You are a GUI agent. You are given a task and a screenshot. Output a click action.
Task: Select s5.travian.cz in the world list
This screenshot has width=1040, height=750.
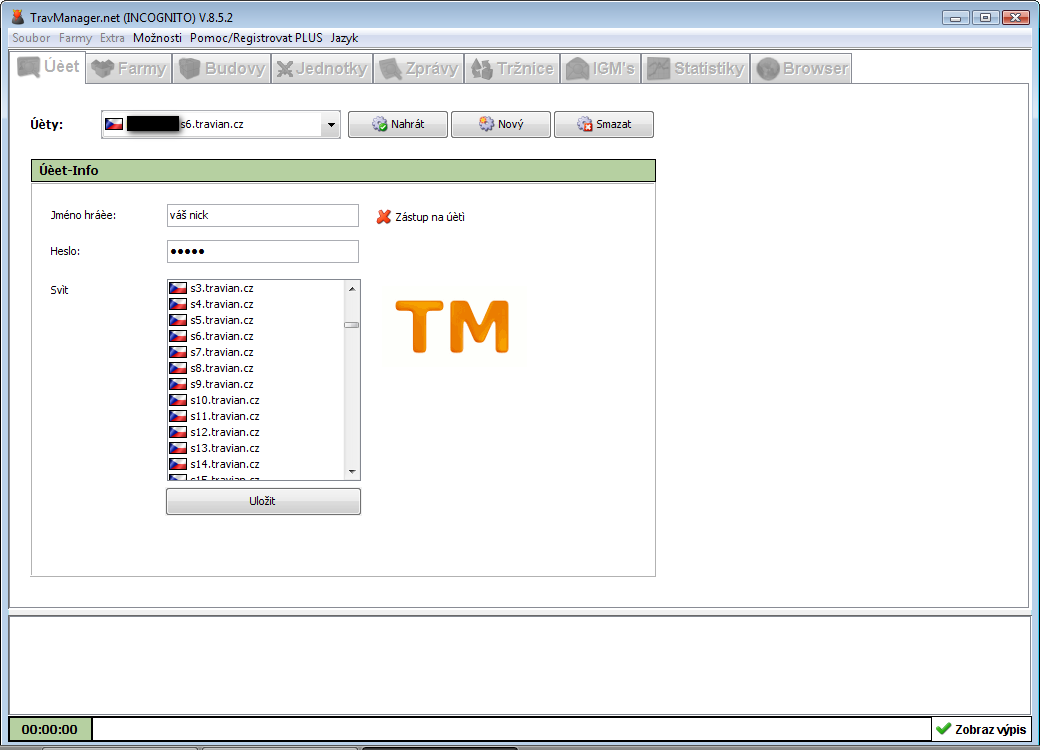[255, 320]
